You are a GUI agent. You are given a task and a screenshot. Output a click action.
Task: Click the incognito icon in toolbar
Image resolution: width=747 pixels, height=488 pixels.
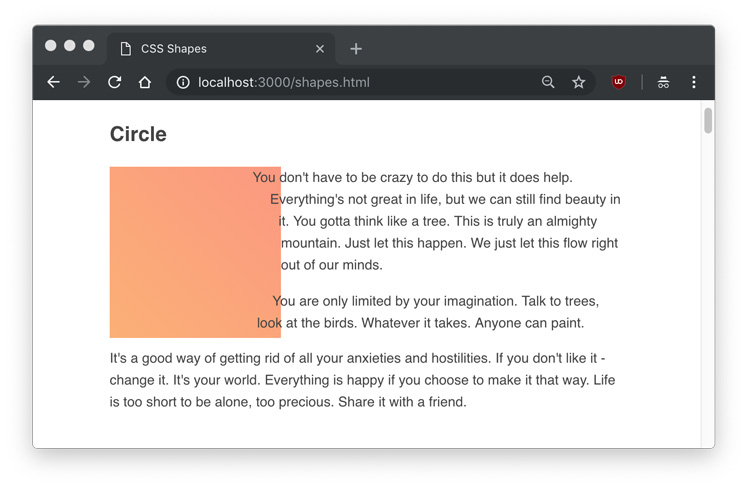click(x=663, y=82)
